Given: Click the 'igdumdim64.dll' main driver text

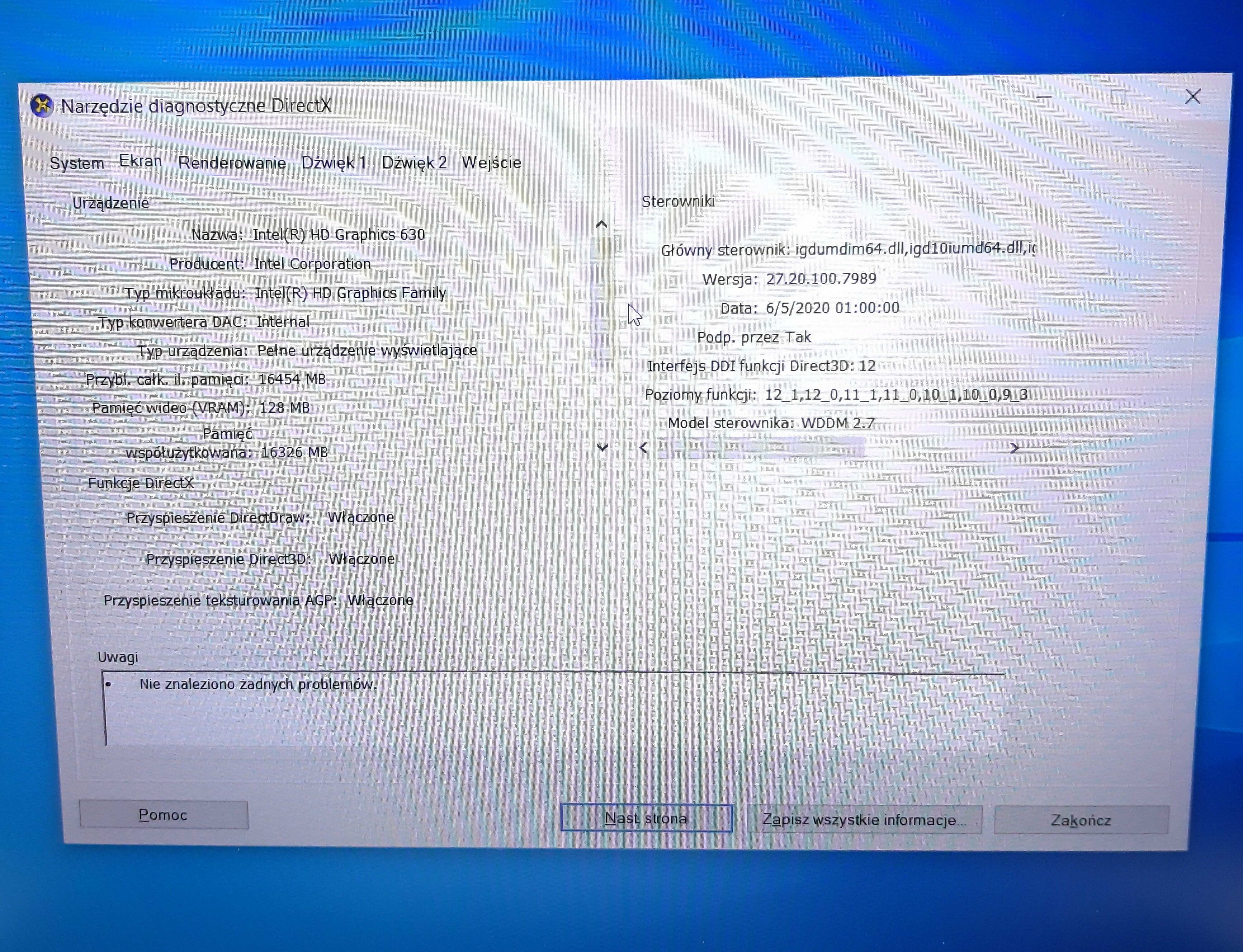Looking at the screenshot, I should 850,249.
